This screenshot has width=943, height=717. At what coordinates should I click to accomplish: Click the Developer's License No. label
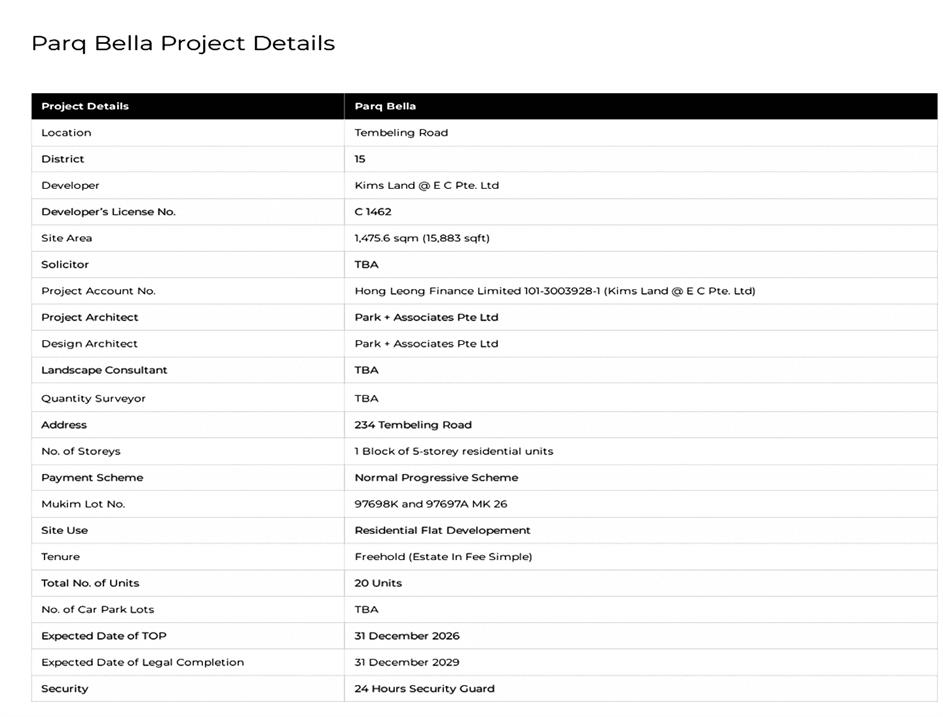click(108, 212)
